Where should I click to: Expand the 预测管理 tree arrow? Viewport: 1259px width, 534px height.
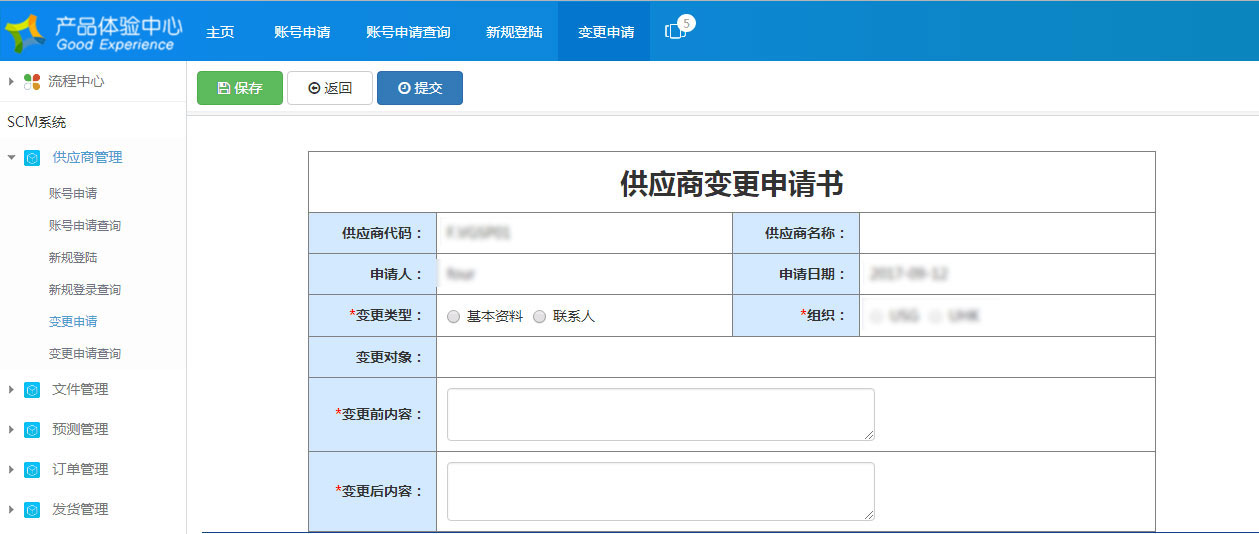11,430
